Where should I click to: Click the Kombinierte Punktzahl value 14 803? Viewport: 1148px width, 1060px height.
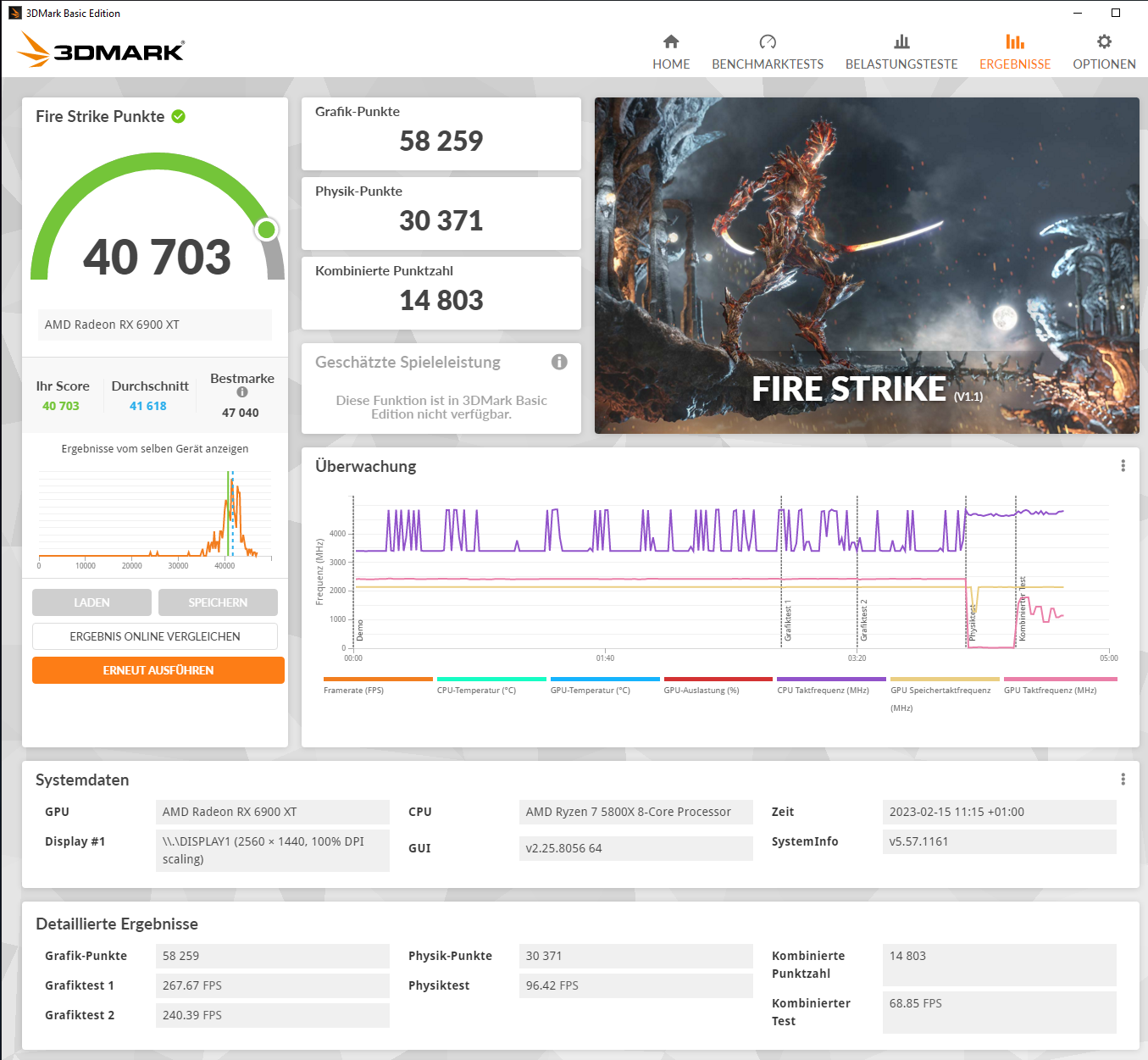coord(441,300)
